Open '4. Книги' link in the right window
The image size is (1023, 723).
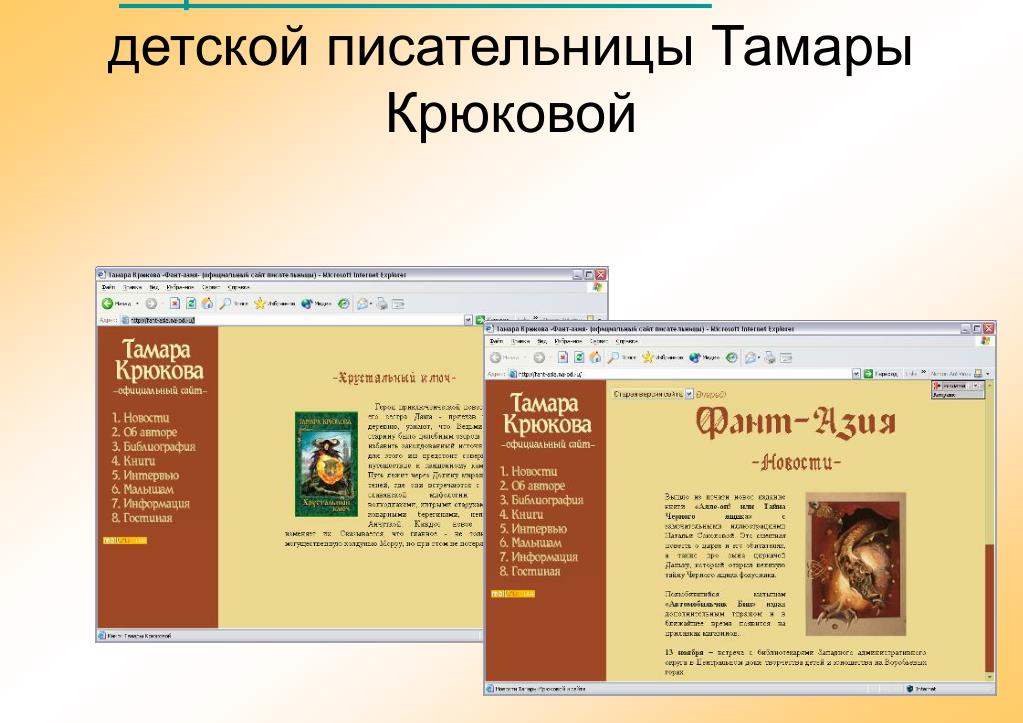point(521,514)
